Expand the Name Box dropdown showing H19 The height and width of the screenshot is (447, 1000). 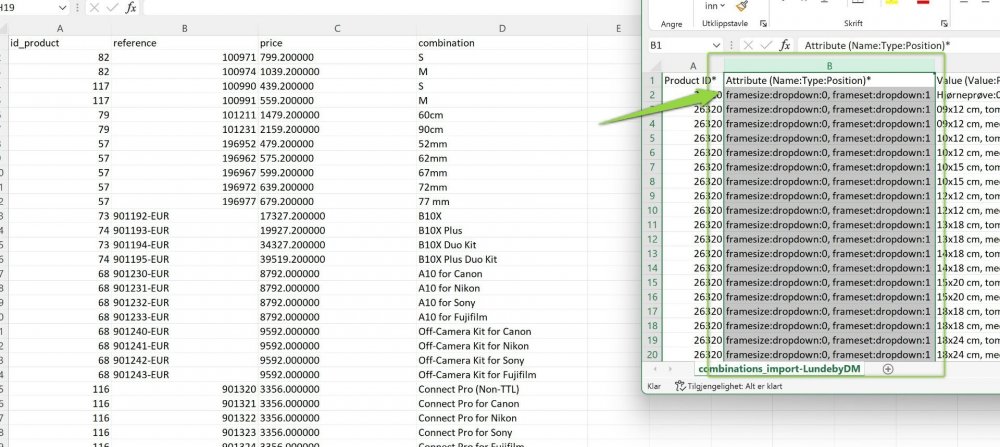pos(62,8)
